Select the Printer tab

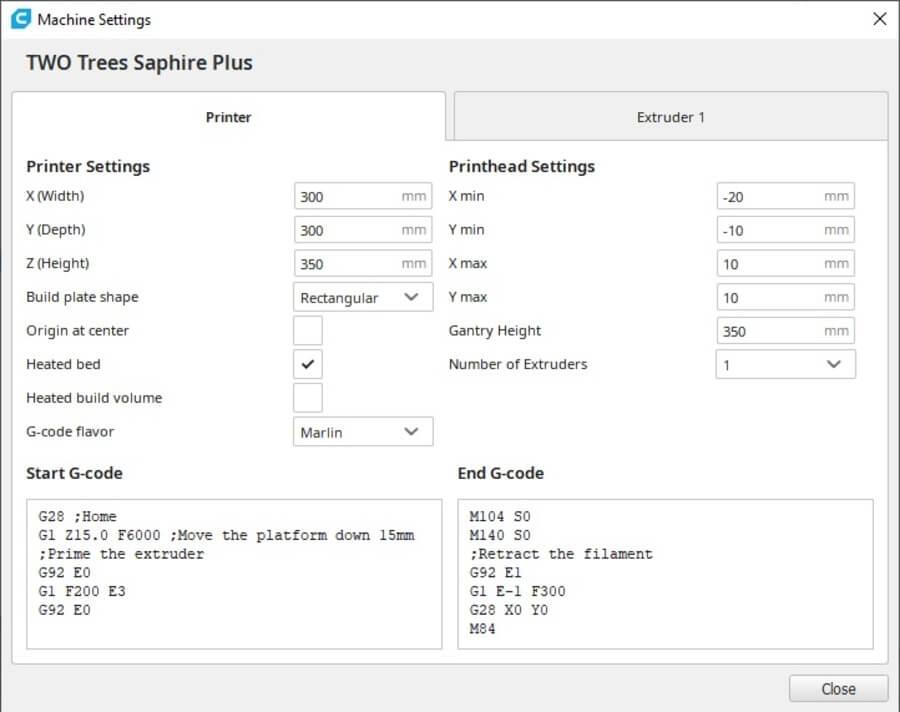point(228,117)
